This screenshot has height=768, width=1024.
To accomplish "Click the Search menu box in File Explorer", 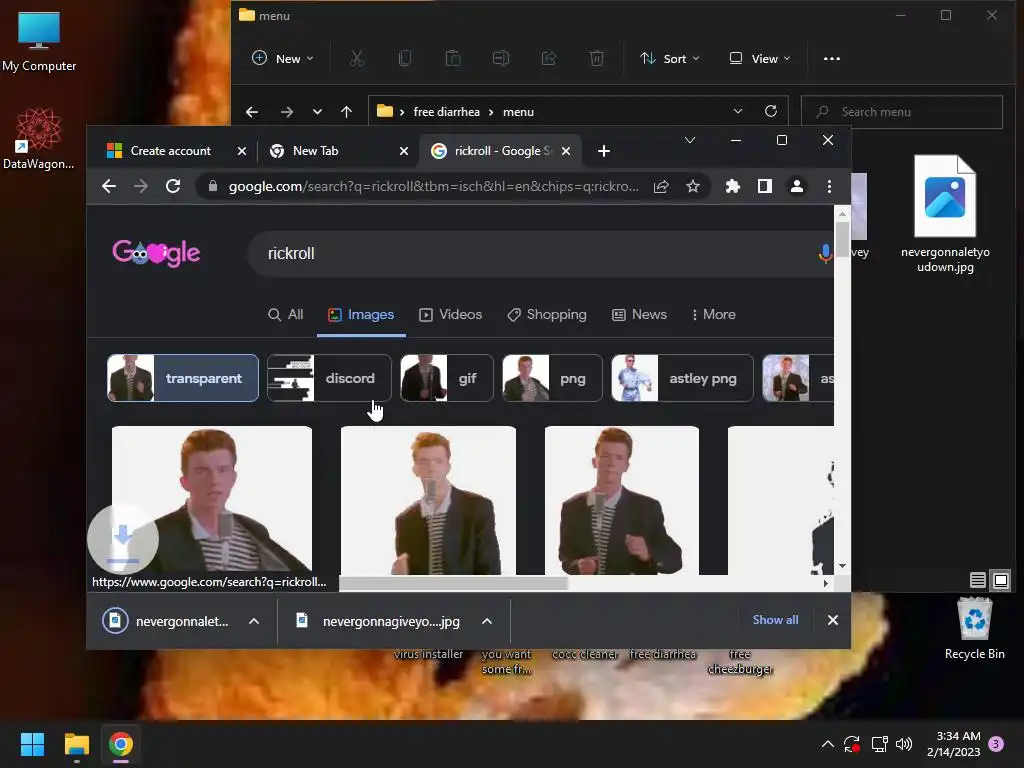I will tap(902, 112).
